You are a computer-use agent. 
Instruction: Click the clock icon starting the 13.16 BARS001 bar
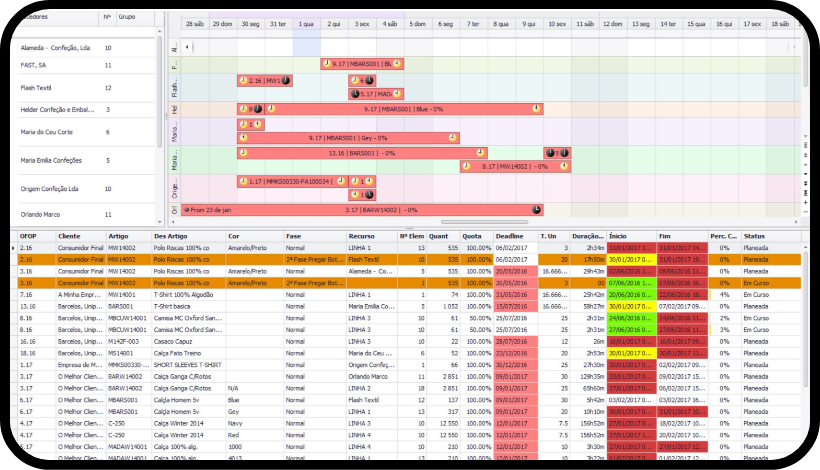tap(243, 153)
